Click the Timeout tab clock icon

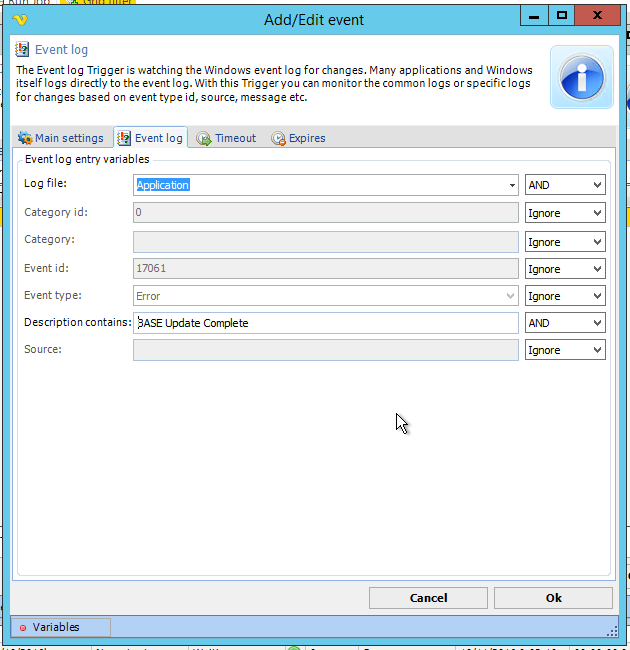tap(204, 138)
